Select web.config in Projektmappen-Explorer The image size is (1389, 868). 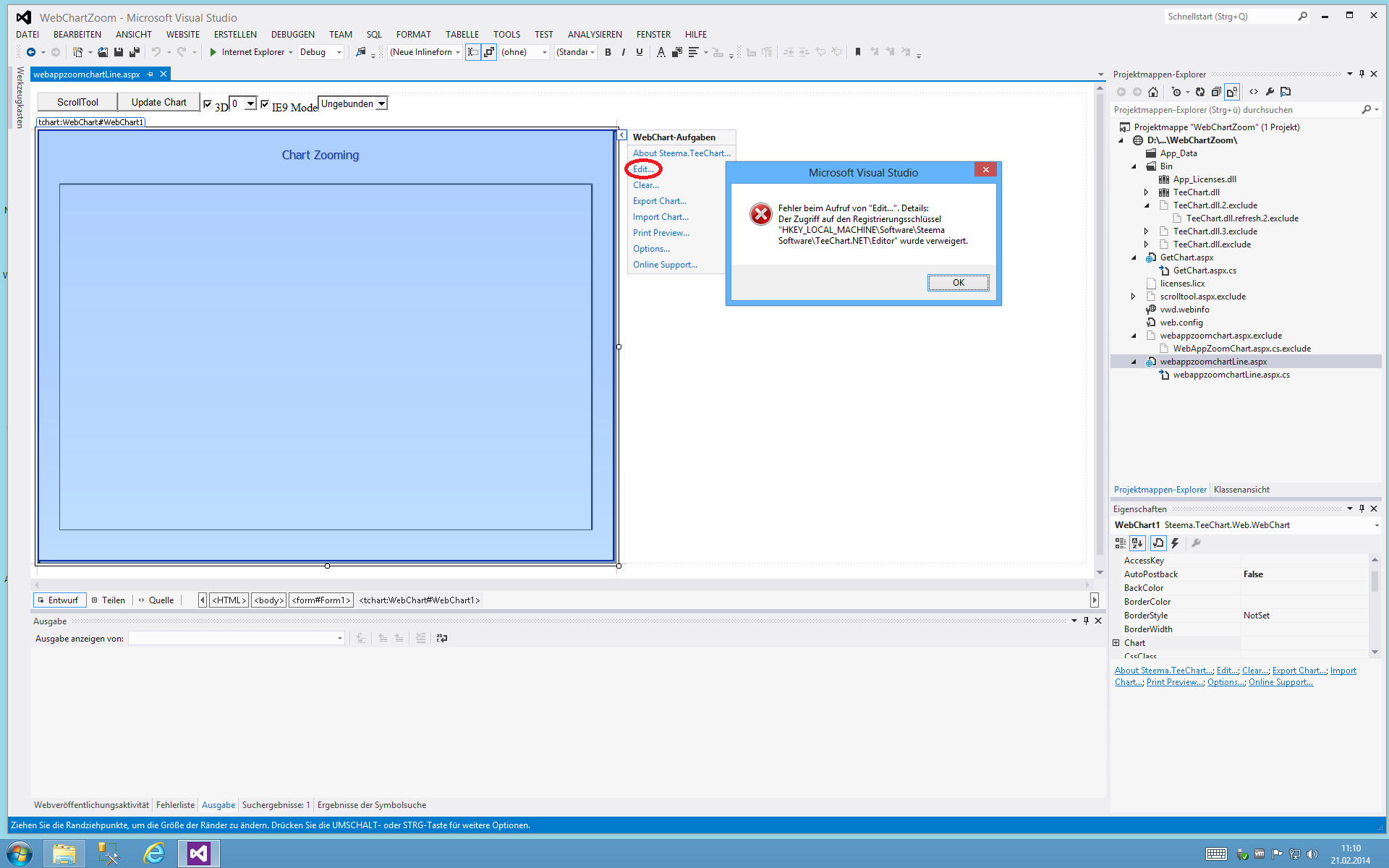(x=1181, y=323)
